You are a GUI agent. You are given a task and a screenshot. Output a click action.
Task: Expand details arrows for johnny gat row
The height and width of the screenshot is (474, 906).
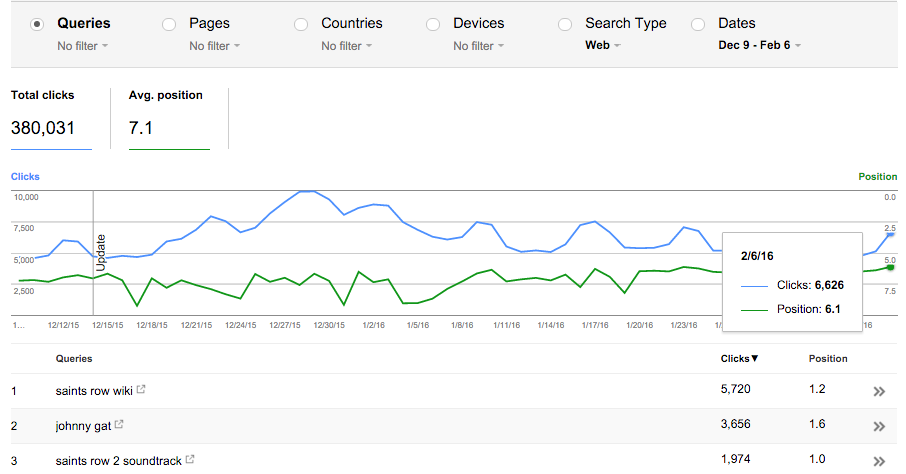click(x=879, y=427)
